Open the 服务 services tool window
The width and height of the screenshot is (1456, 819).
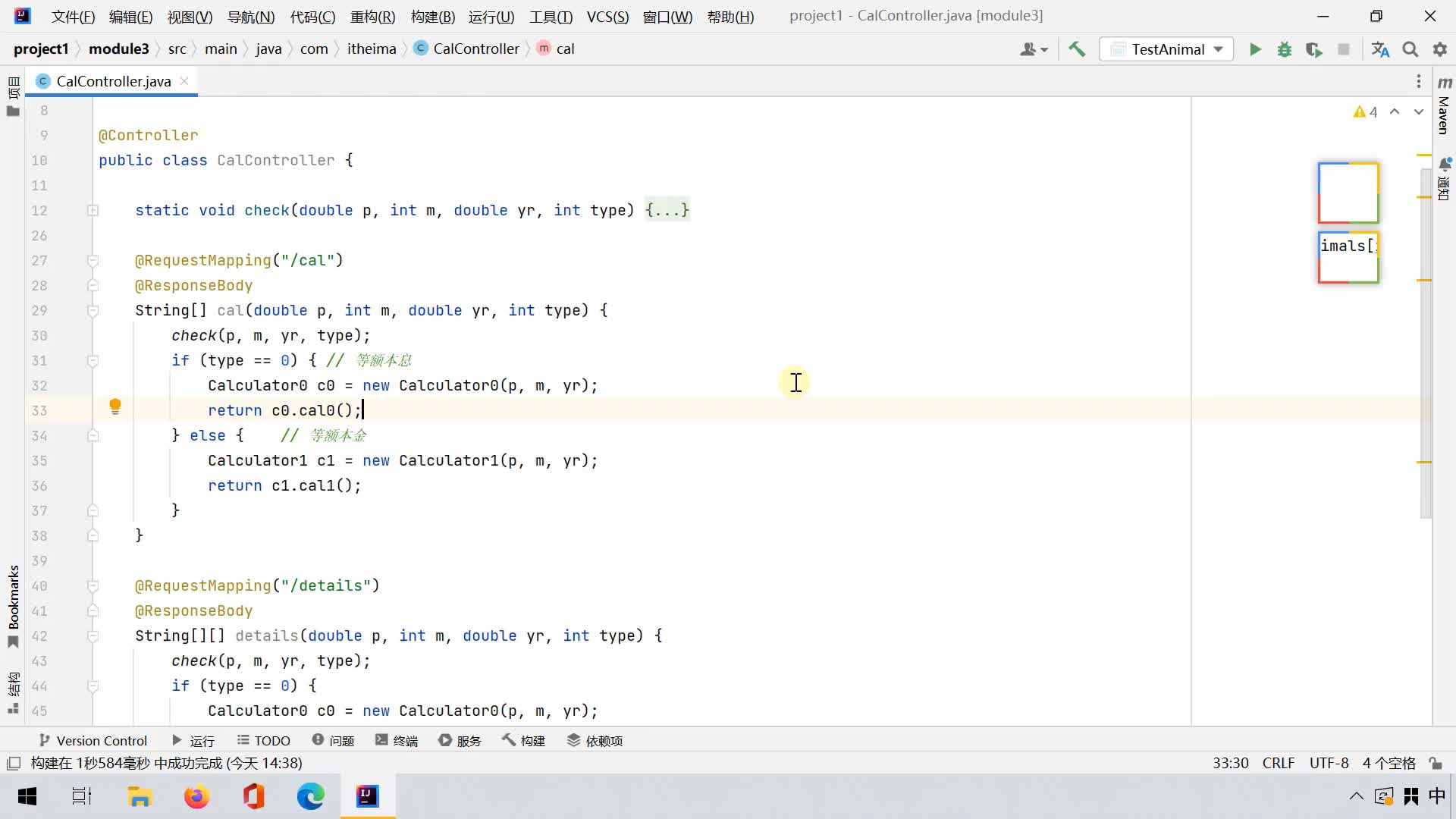click(x=460, y=740)
